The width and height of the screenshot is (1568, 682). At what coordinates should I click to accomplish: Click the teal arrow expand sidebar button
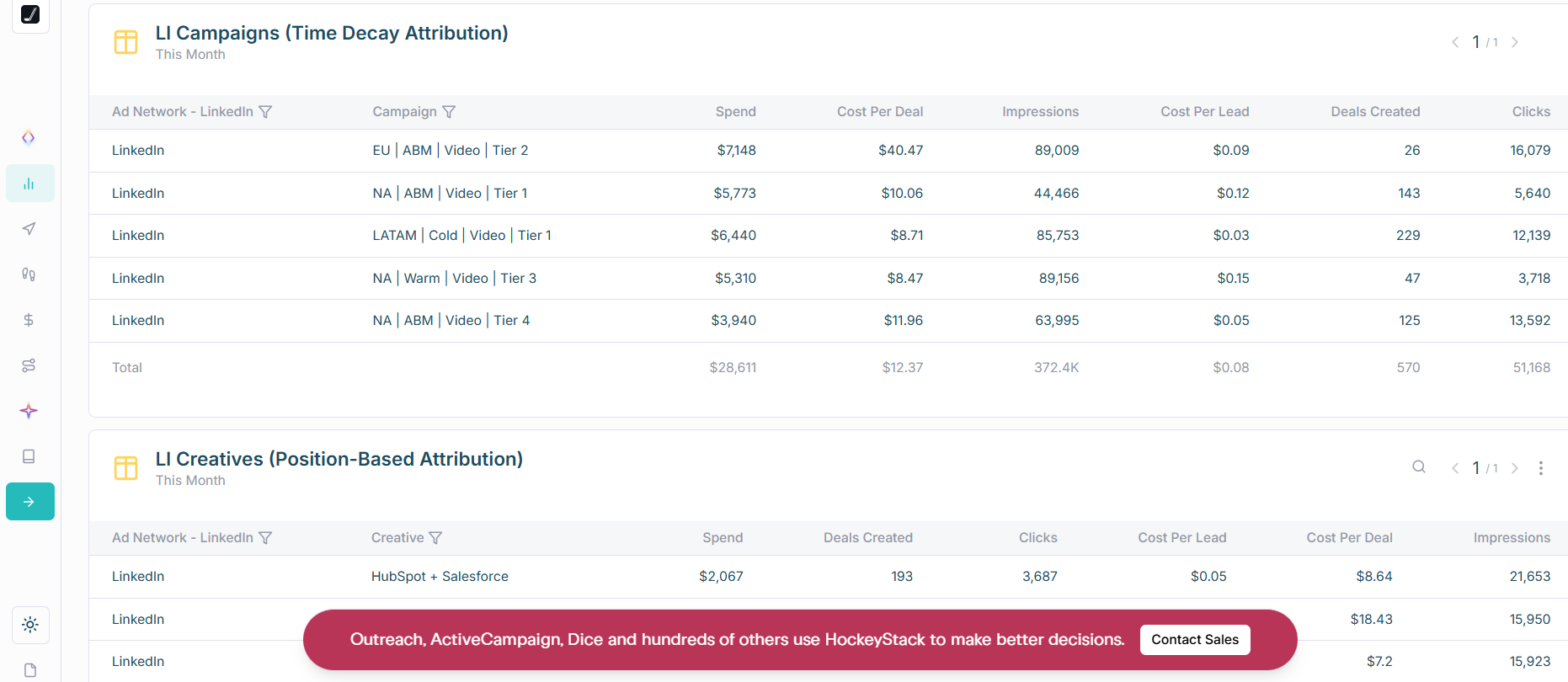click(x=29, y=501)
